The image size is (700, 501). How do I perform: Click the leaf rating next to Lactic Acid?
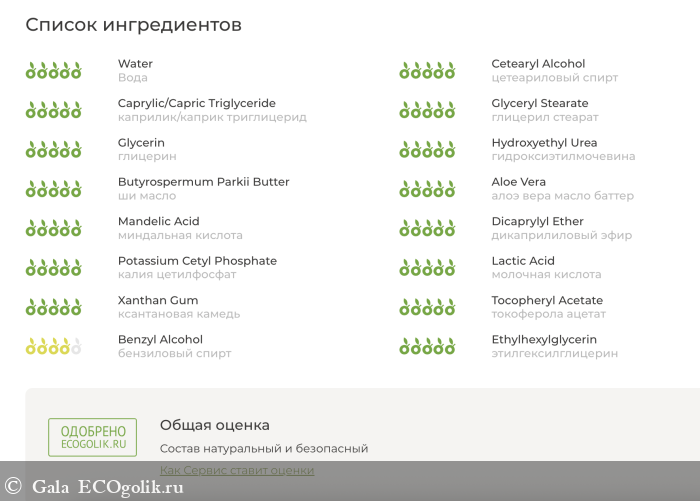click(427, 268)
